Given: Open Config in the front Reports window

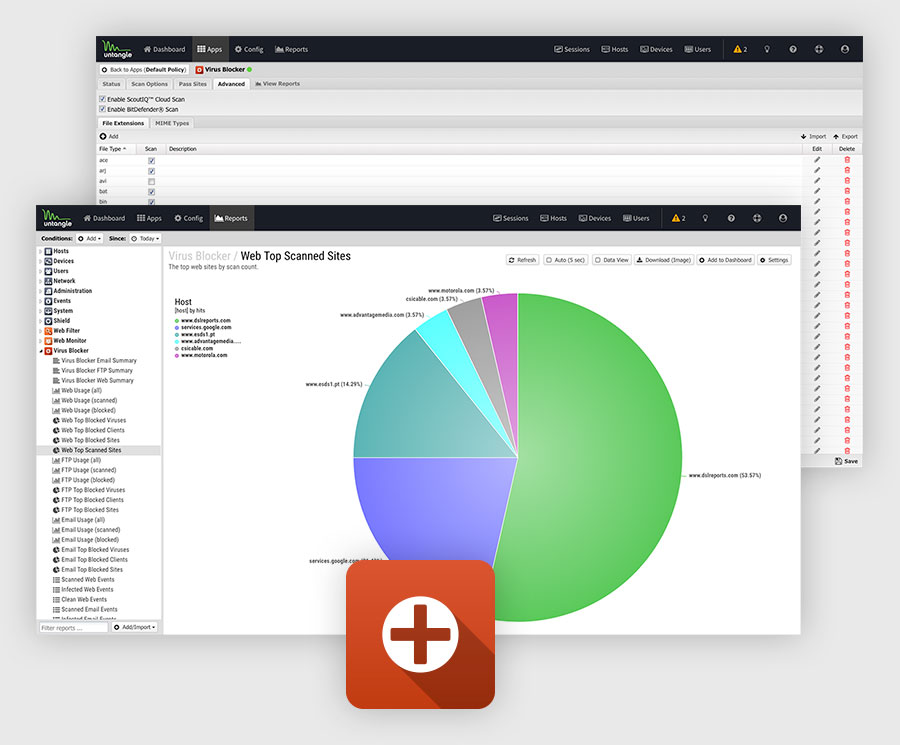Looking at the screenshot, I should tap(189, 218).
